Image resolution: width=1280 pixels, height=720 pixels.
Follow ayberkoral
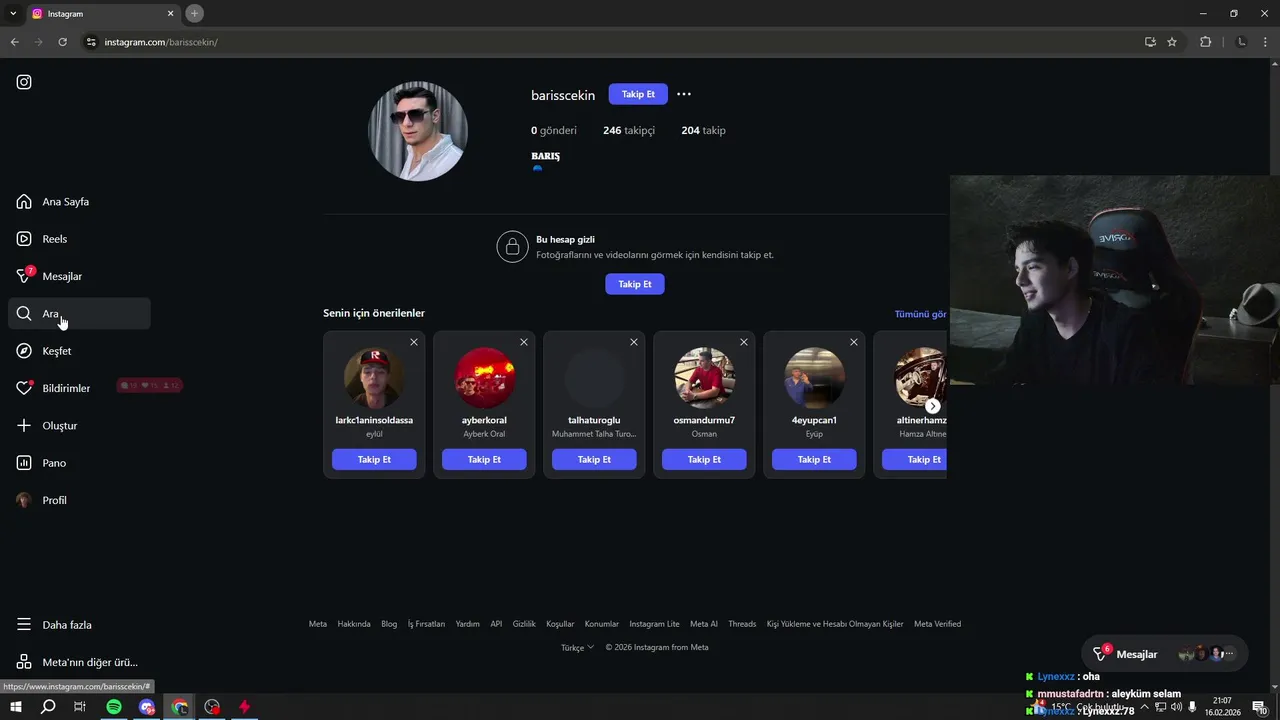484,460
